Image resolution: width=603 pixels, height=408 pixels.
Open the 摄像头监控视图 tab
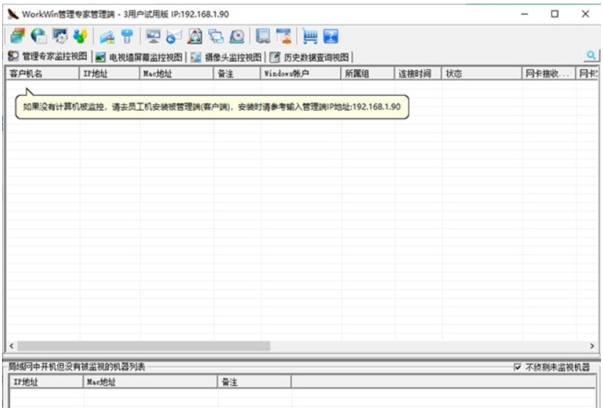pyautogui.click(x=226, y=57)
